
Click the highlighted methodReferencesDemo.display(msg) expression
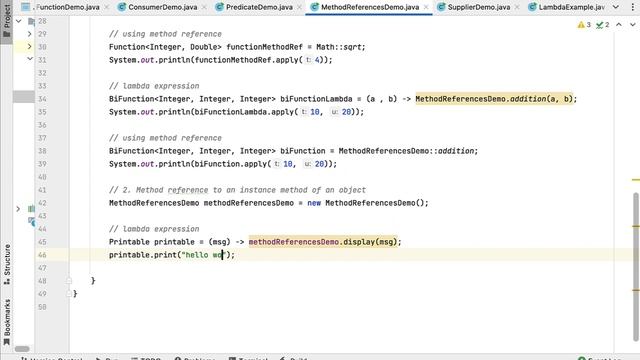pos(323,242)
